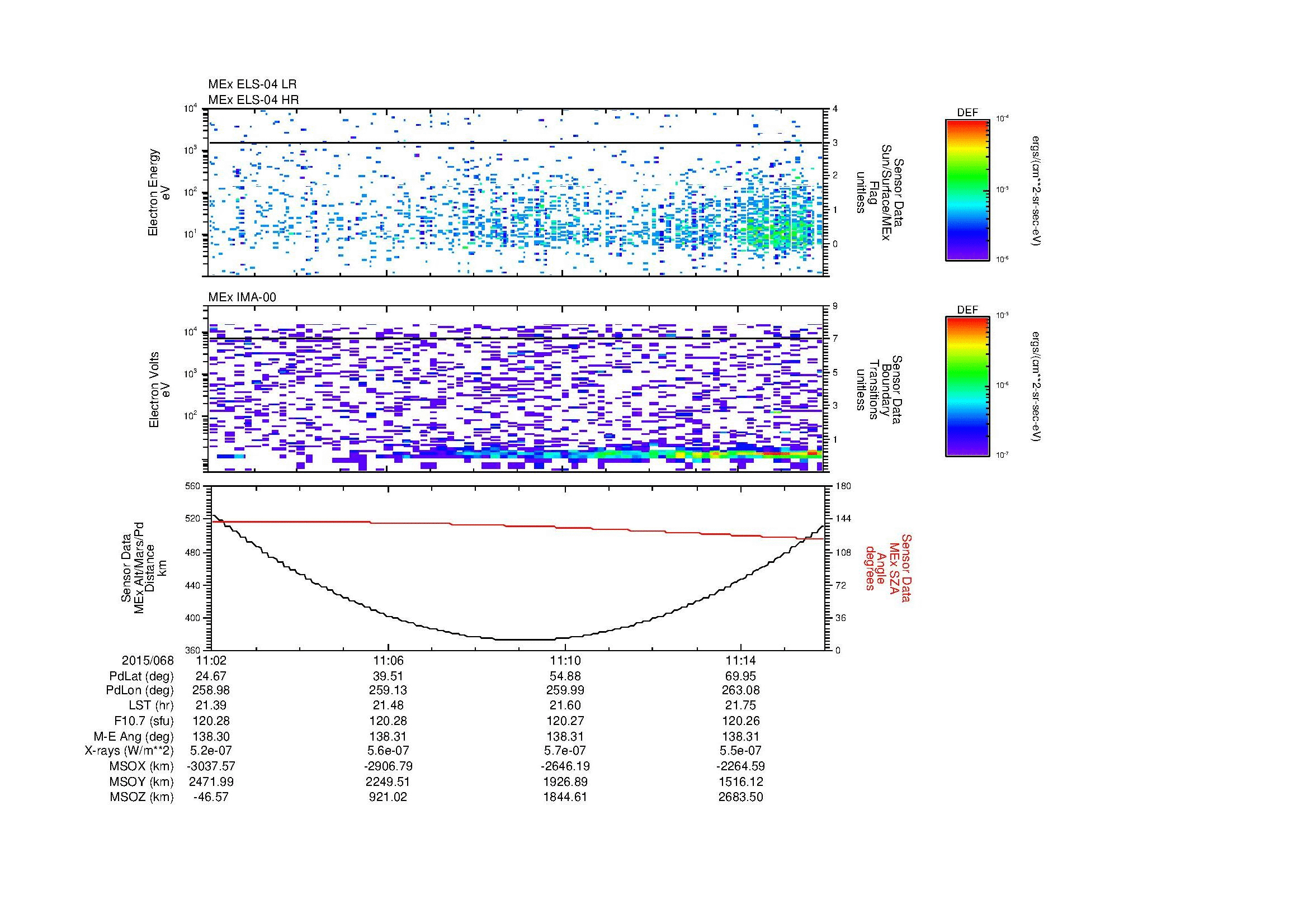Click the MSOY value 2249.51
Screen dimensions: 1308x924
388,781
